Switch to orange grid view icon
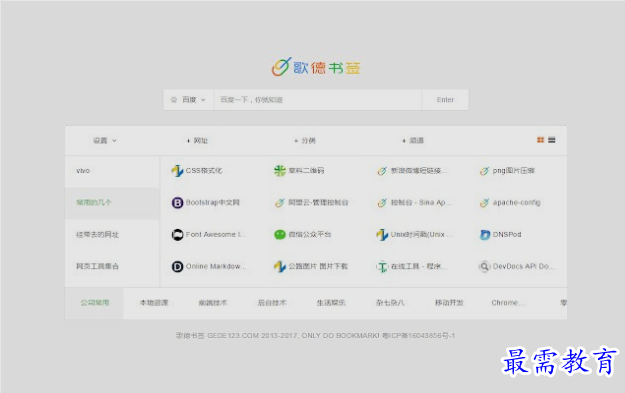The width and height of the screenshot is (625, 393). coord(540,140)
